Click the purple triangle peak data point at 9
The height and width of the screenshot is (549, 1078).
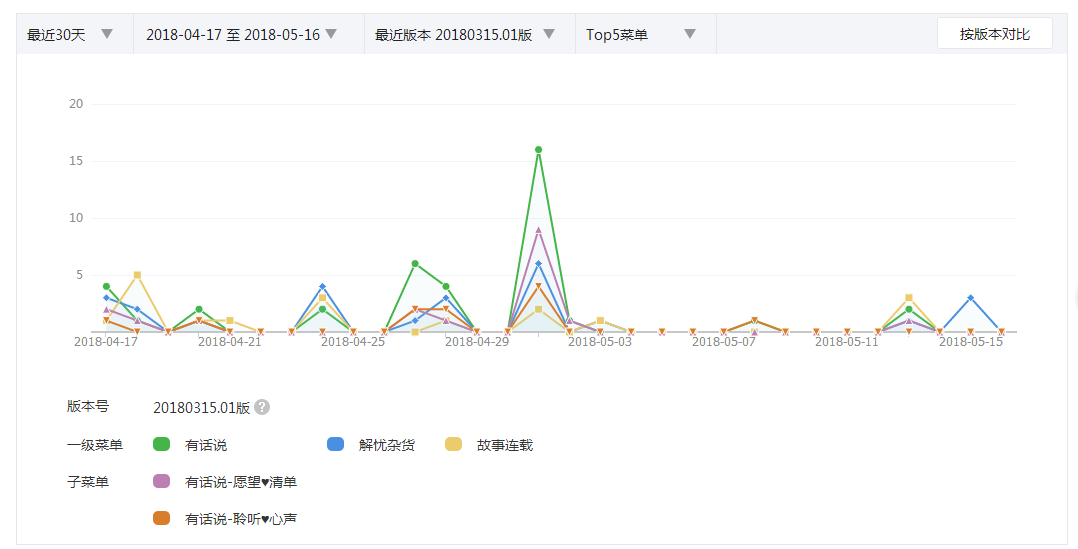point(538,230)
